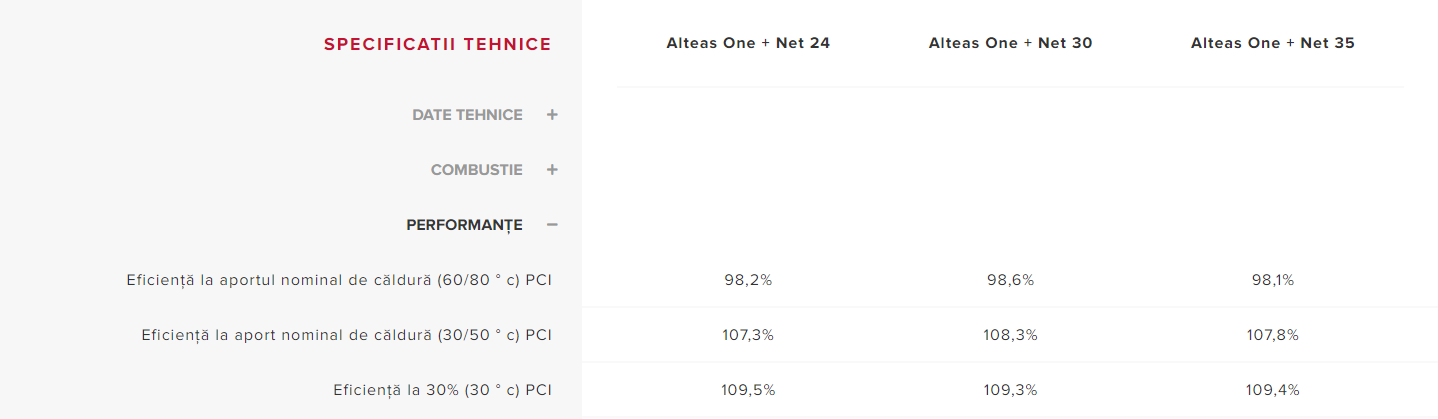Click the 109,4% efficiency value
Screen dimensions: 1438x419
(x=1272, y=390)
